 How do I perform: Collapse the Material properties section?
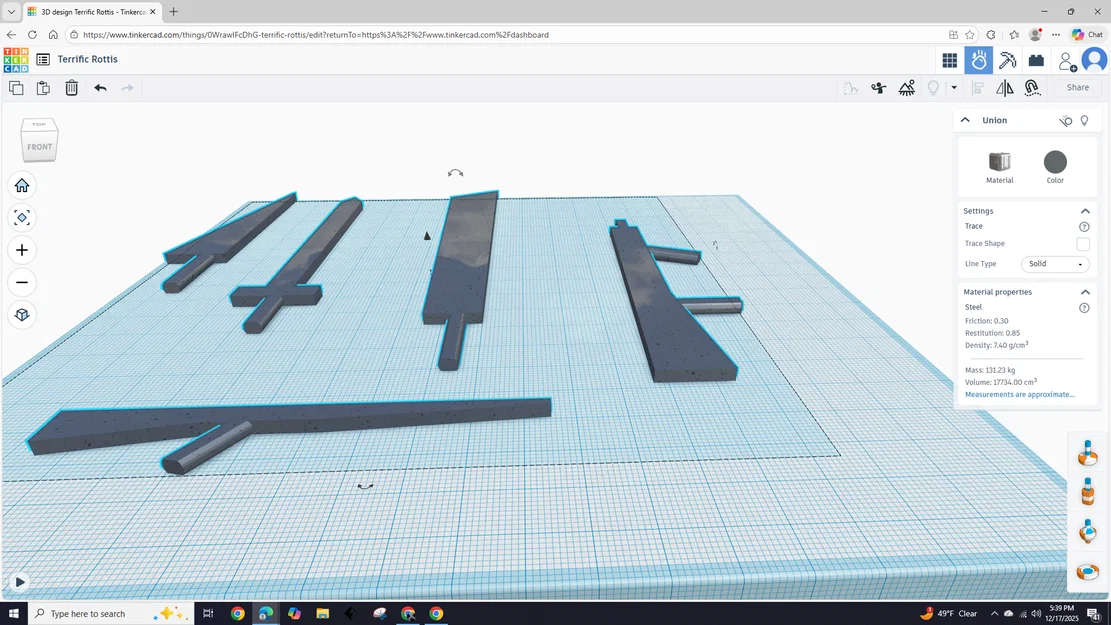(1085, 292)
